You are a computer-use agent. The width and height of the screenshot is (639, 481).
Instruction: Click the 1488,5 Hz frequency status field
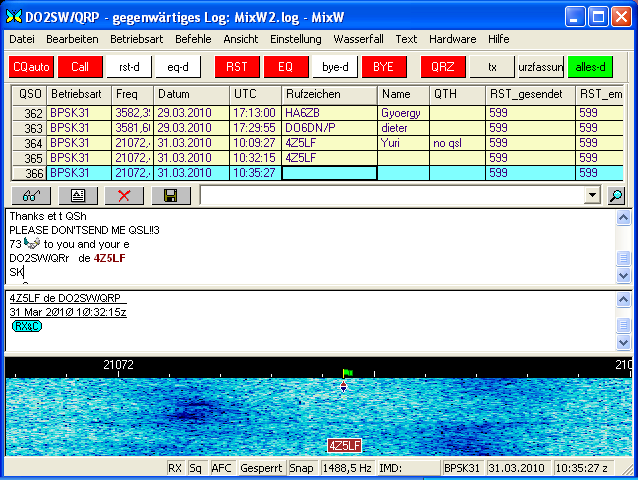click(347, 468)
